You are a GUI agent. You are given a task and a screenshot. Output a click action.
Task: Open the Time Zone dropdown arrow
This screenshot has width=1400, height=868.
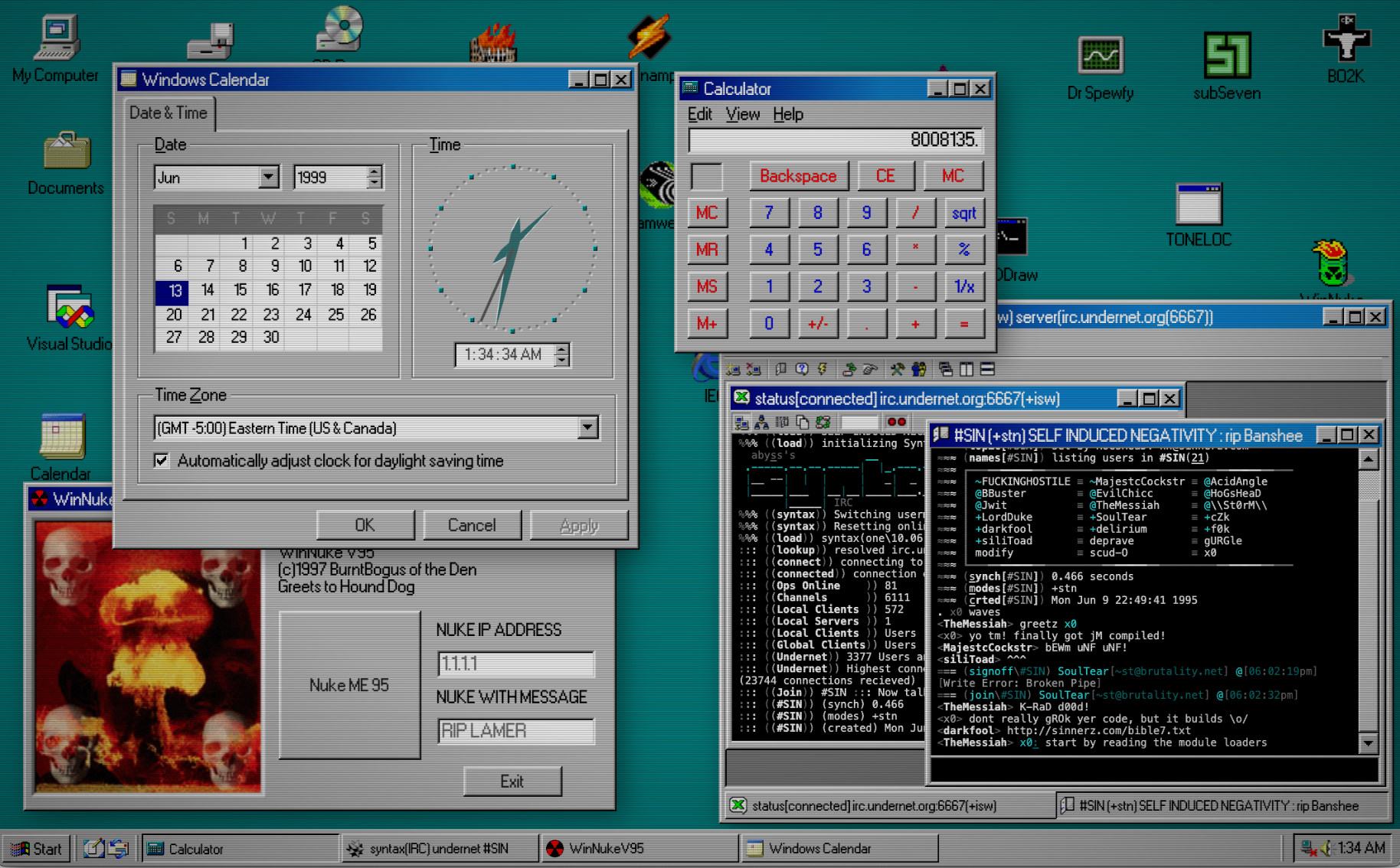[x=587, y=427]
